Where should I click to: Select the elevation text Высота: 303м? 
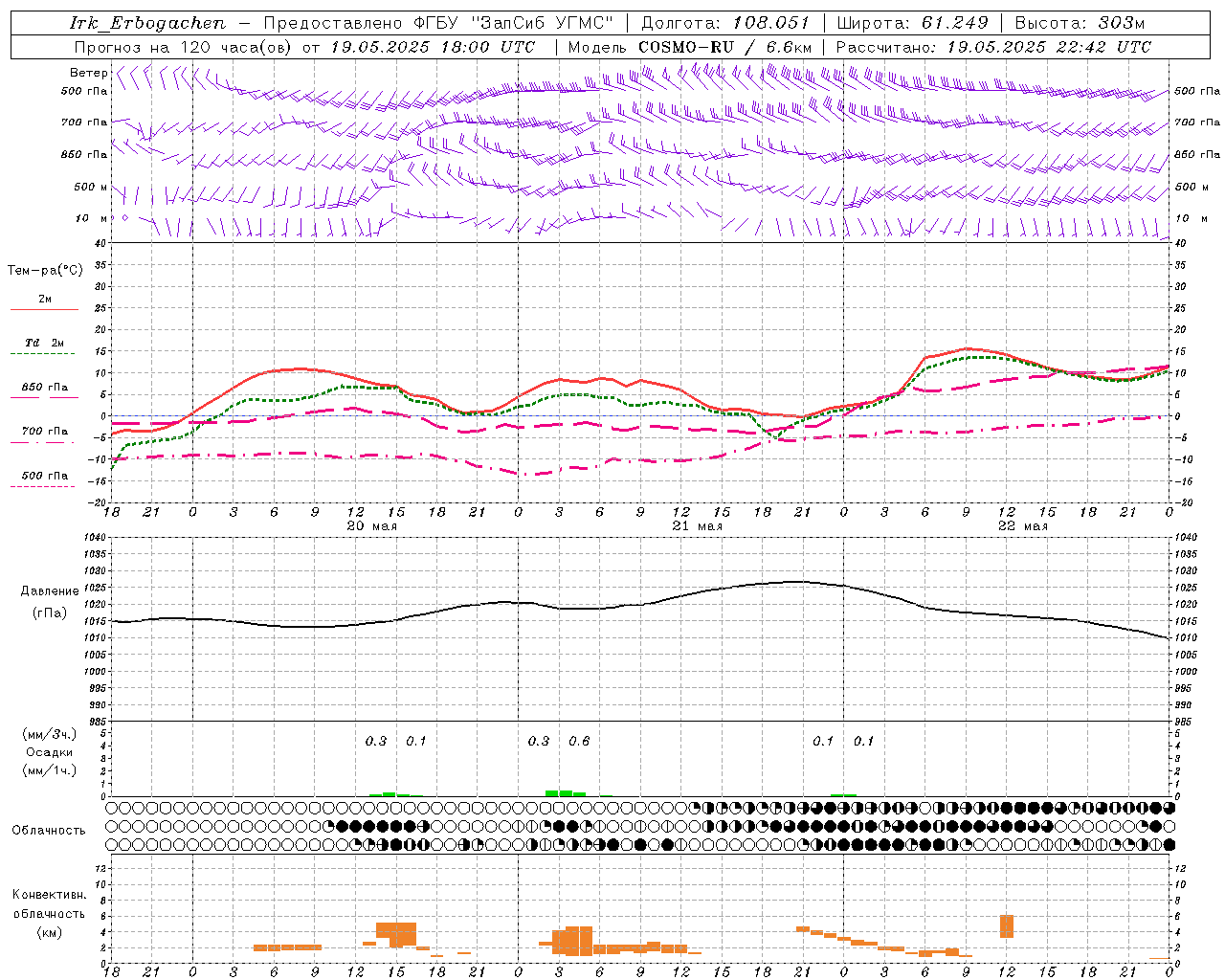(1080, 23)
